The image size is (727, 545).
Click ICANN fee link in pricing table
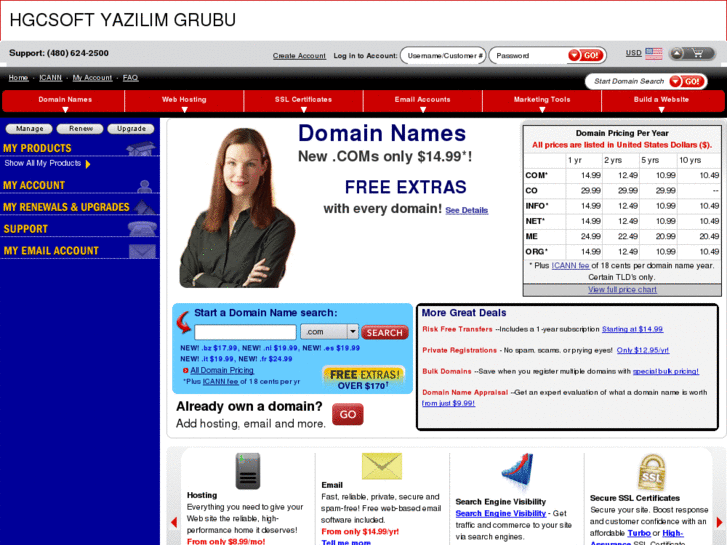pyautogui.click(x=570, y=266)
